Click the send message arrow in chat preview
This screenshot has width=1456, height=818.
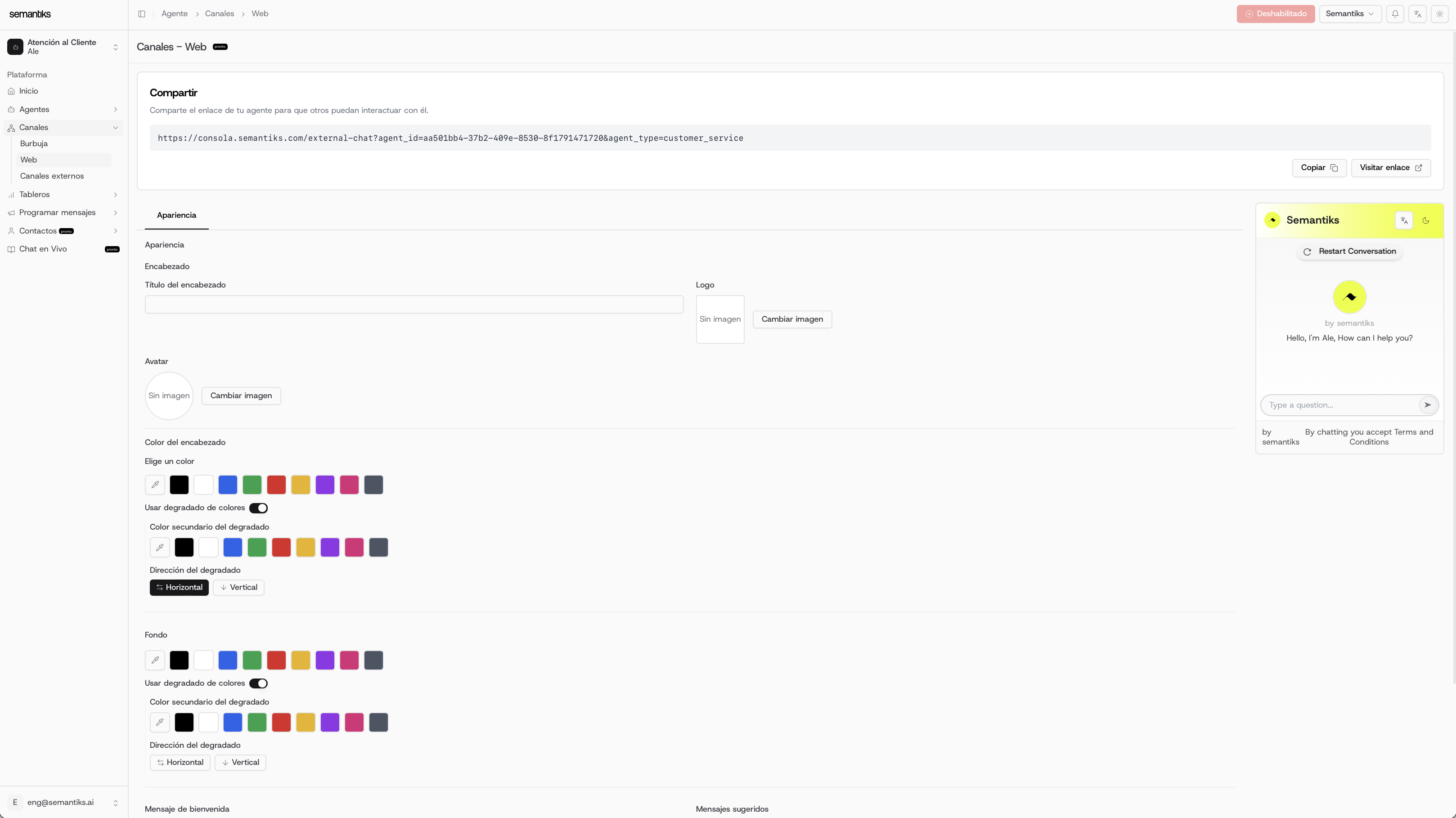(1427, 405)
